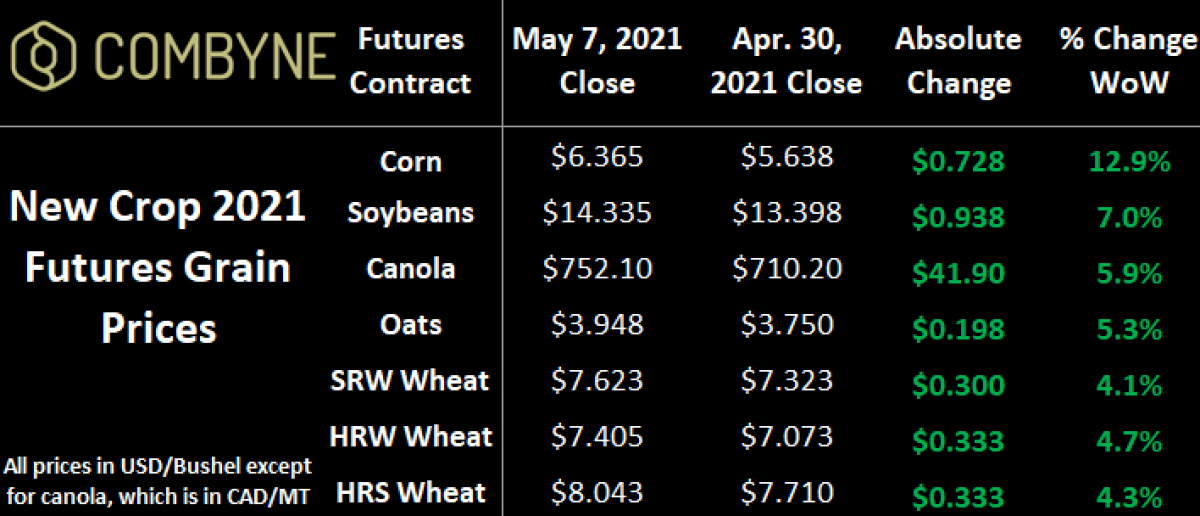The width and height of the screenshot is (1200, 516).
Task: Click the New Crop 2021 Futures title
Action: point(159,267)
